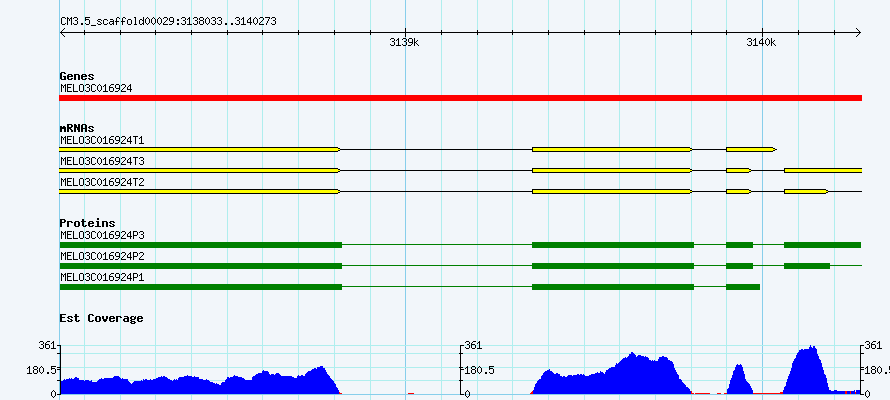Image resolution: width=890 pixels, height=400 pixels.
Task: Select the fourth exon of transcript T2
Action: pos(806,192)
